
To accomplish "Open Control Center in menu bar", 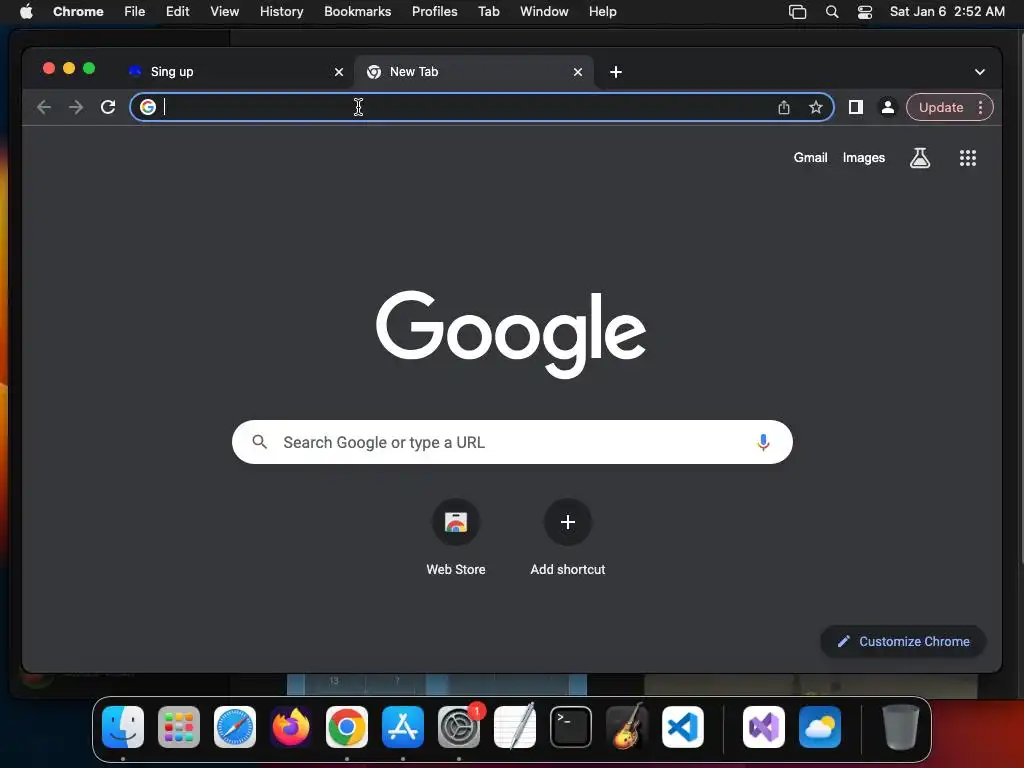I will tap(865, 12).
